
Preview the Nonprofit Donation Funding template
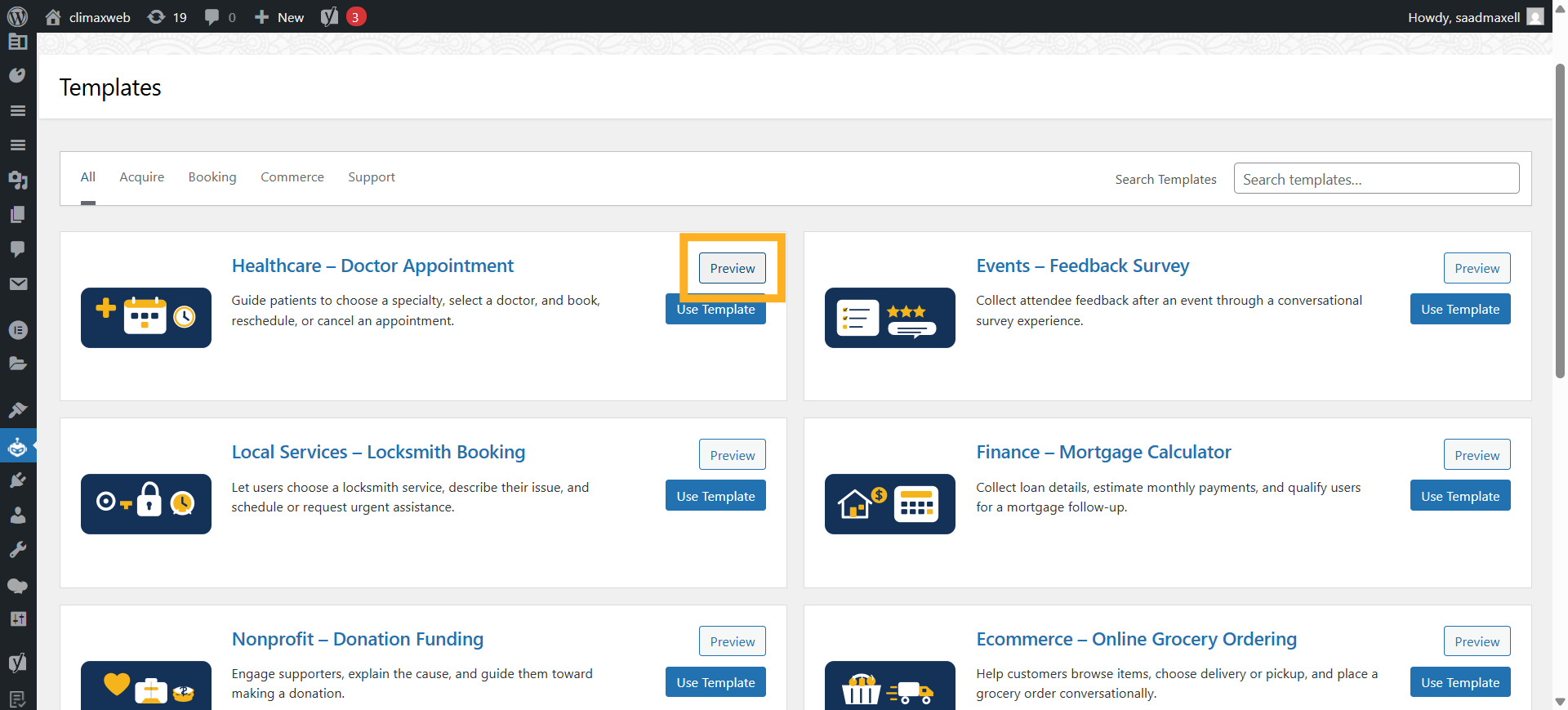point(733,641)
